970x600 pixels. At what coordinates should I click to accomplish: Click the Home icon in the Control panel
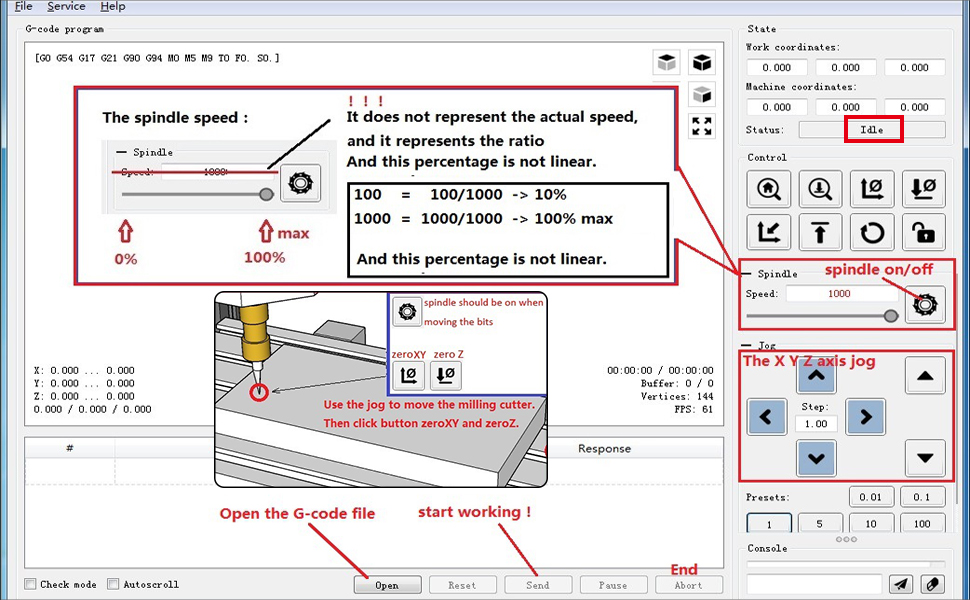768,189
